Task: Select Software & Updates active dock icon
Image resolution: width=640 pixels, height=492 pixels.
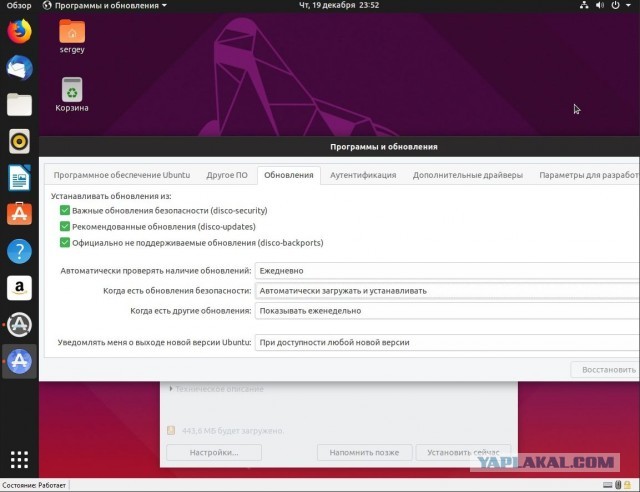Action: pyautogui.click(x=19, y=361)
